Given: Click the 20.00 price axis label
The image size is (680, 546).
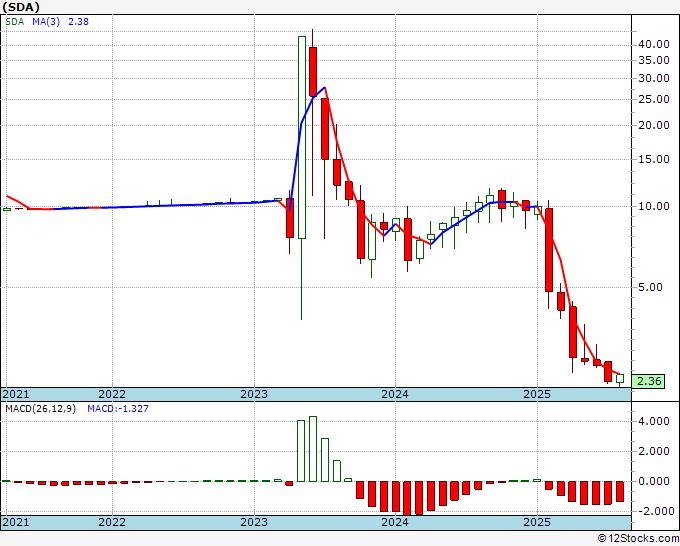Looking at the screenshot, I should coord(654,125).
